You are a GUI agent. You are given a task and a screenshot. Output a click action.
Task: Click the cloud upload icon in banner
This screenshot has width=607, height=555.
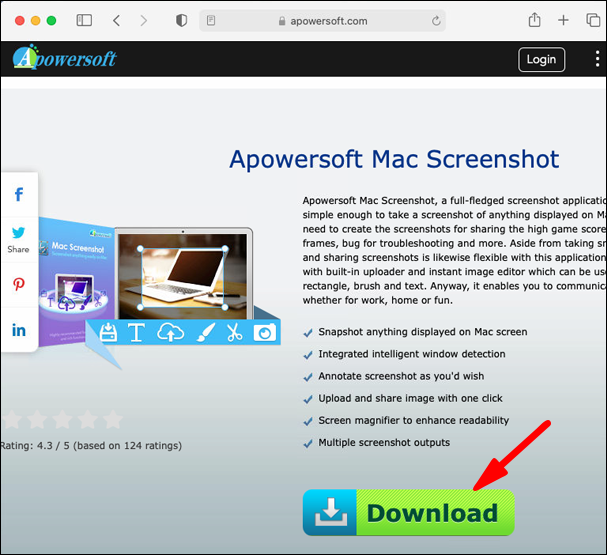171,332
